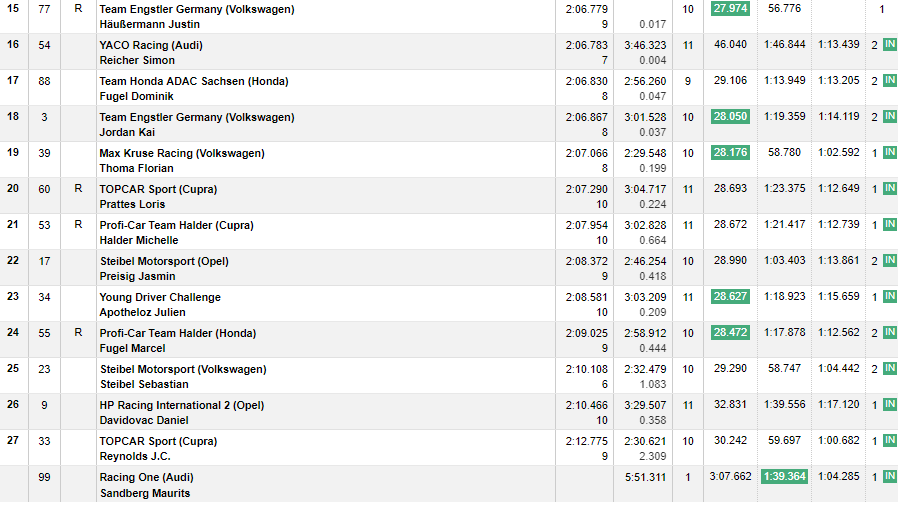The height and width of the screenshot is (505, 905).
Task: Click position 25 of Steibel Sebastian
Action: tap(13, 369)
